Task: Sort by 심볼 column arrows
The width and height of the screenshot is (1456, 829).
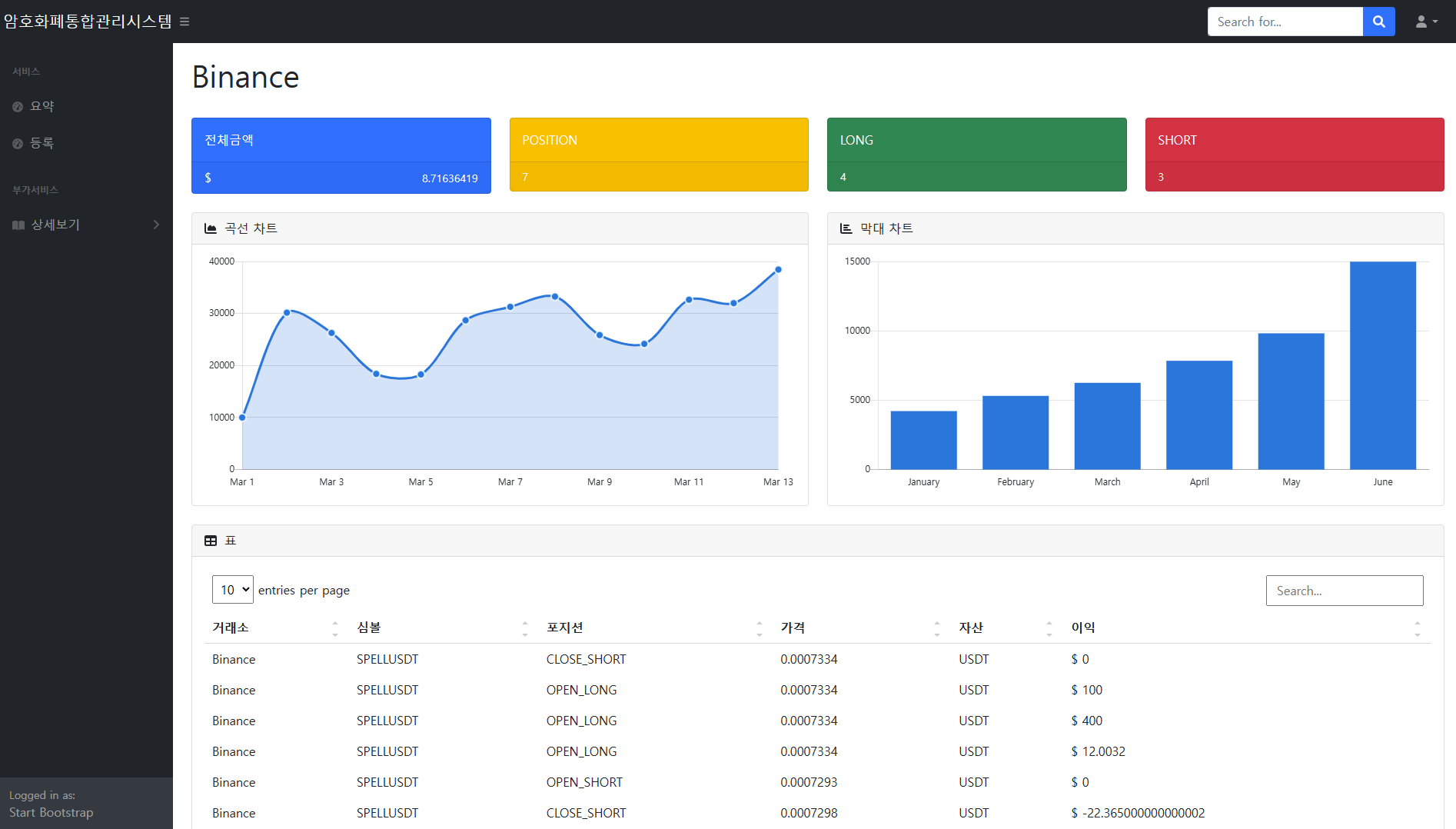Action: point(525,628)
